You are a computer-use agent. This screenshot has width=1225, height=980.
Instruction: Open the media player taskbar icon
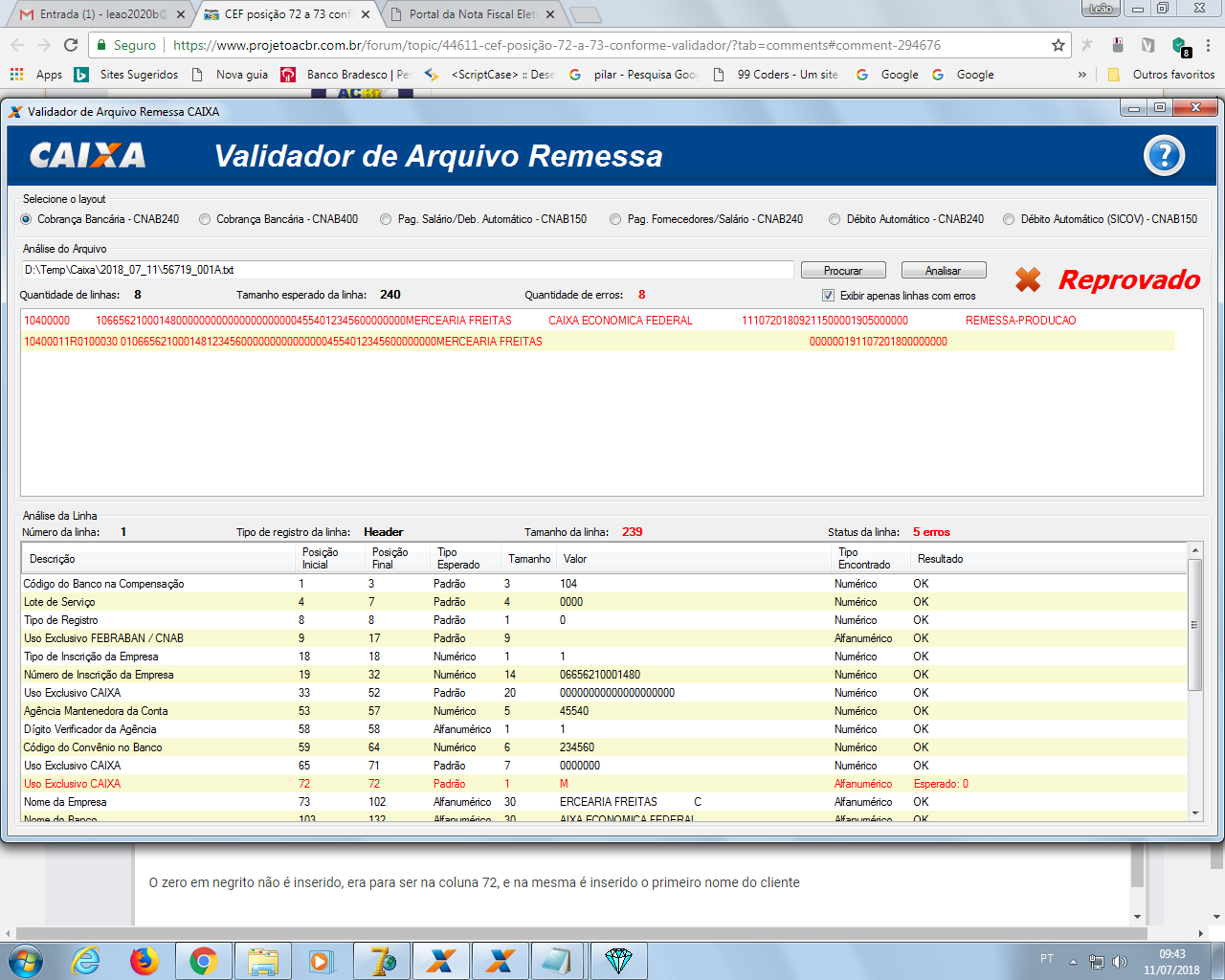coord(321,960)
